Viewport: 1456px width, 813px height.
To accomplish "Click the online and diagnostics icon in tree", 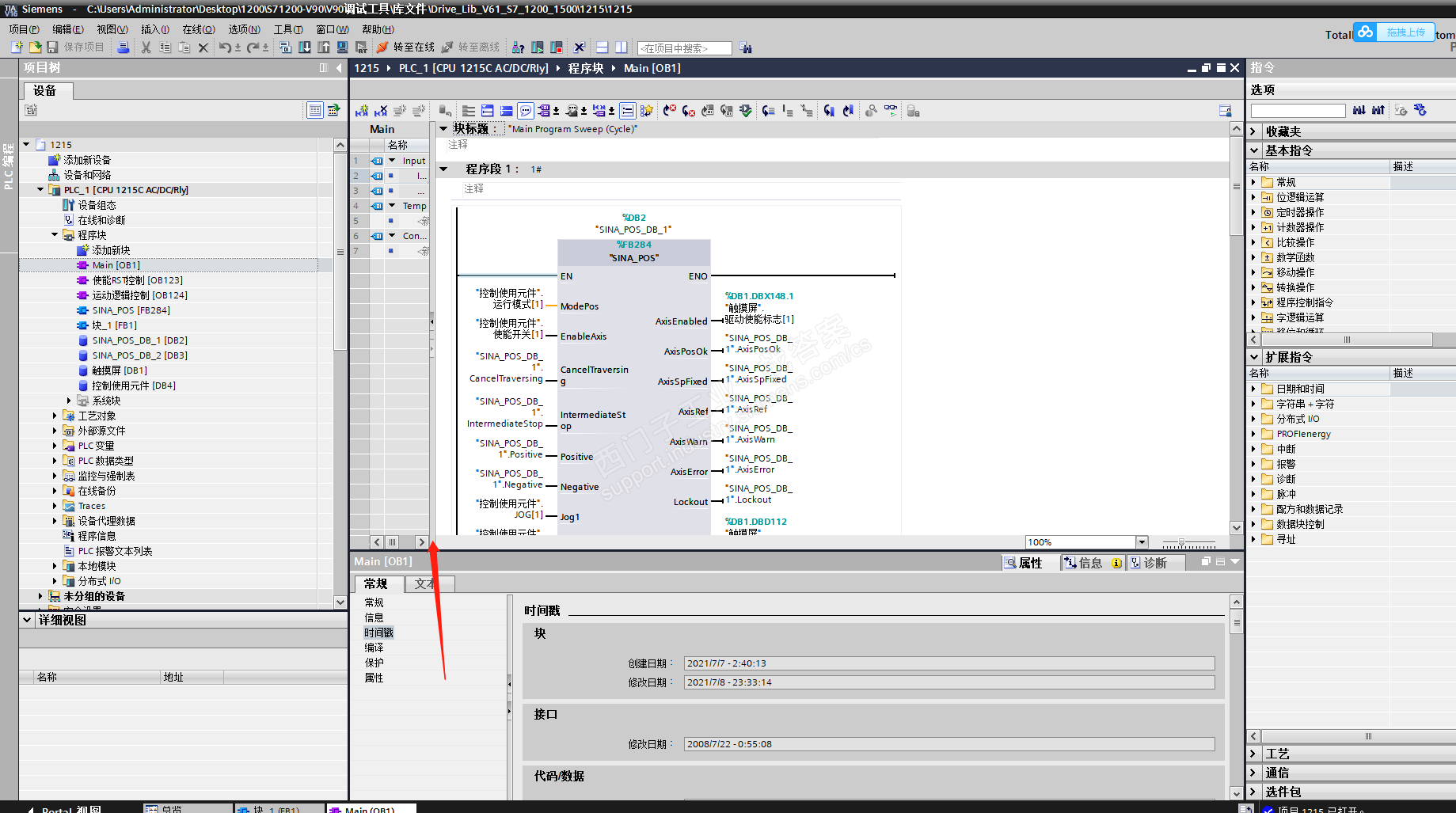I will tap(69, 220).
